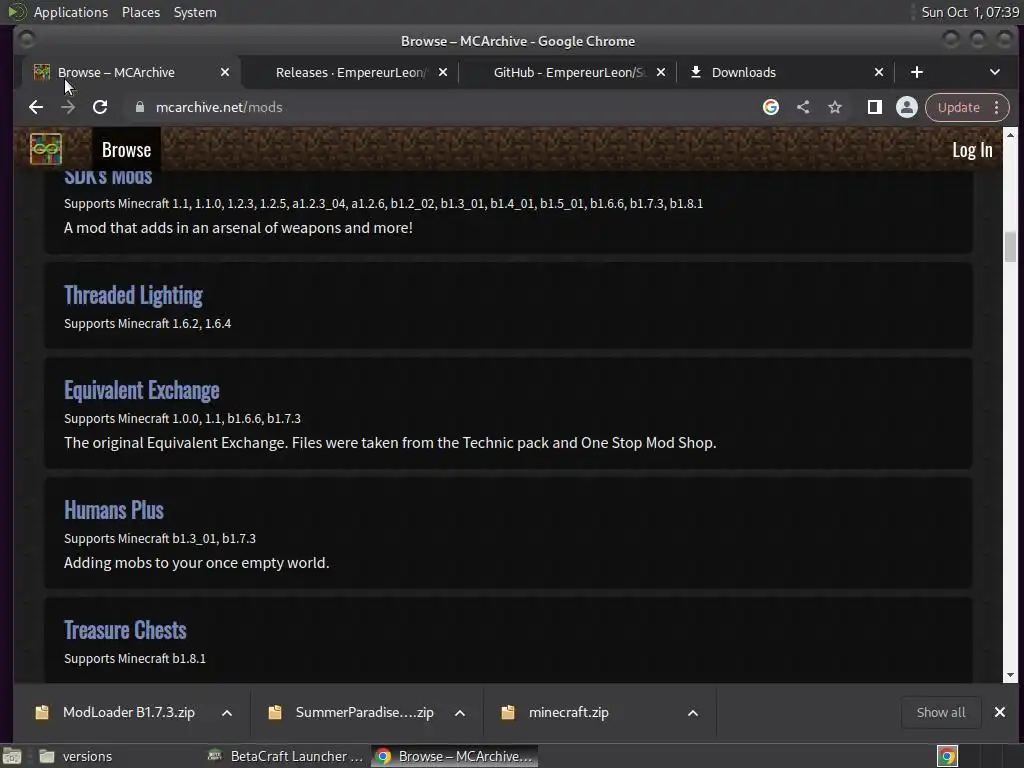1024x768 pixels.
Task: Close the Browse – MCArchive tab
Action: pos(225,72)
